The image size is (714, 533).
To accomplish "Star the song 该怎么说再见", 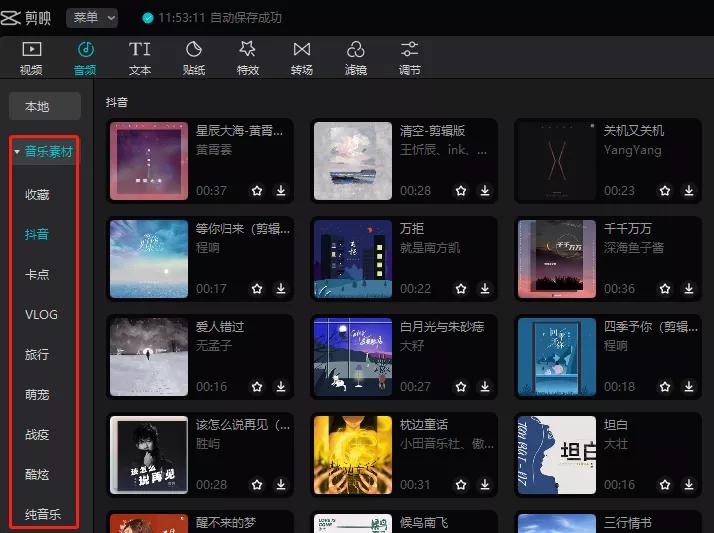I will click(257, 484).
